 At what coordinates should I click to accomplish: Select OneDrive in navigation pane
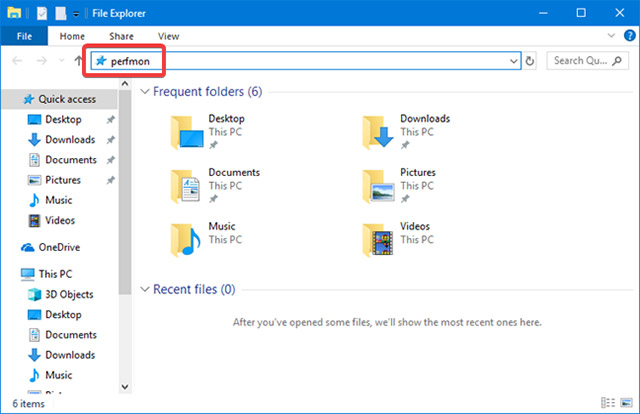[x=51, y=247]
